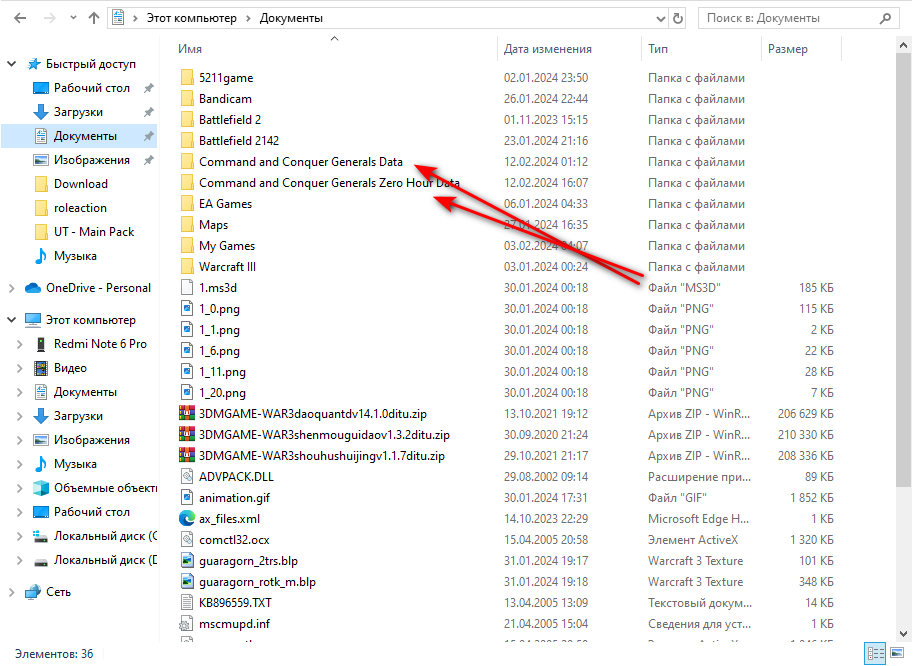Open Рабочий стол in Quick access

91,88
